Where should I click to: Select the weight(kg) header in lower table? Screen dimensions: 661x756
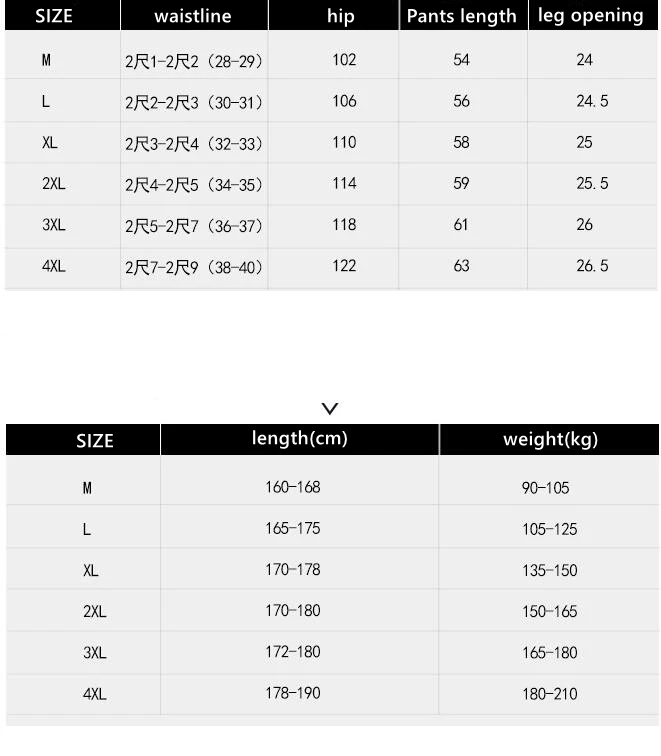[549, 439]
